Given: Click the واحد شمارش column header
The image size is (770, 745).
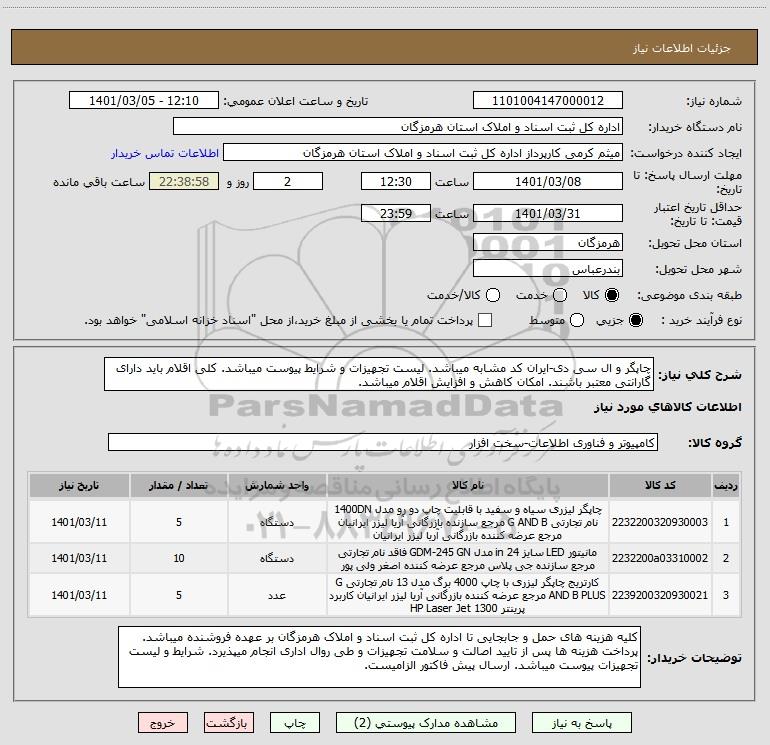Looking at the screenshot, I should point(277,485).
